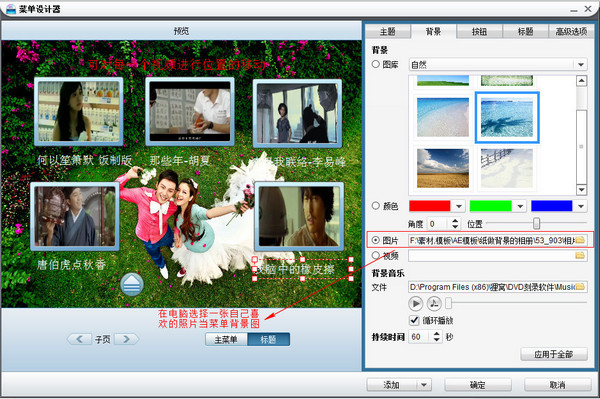
Task: Select the 图库 radio button
Action: click(375, 64)
